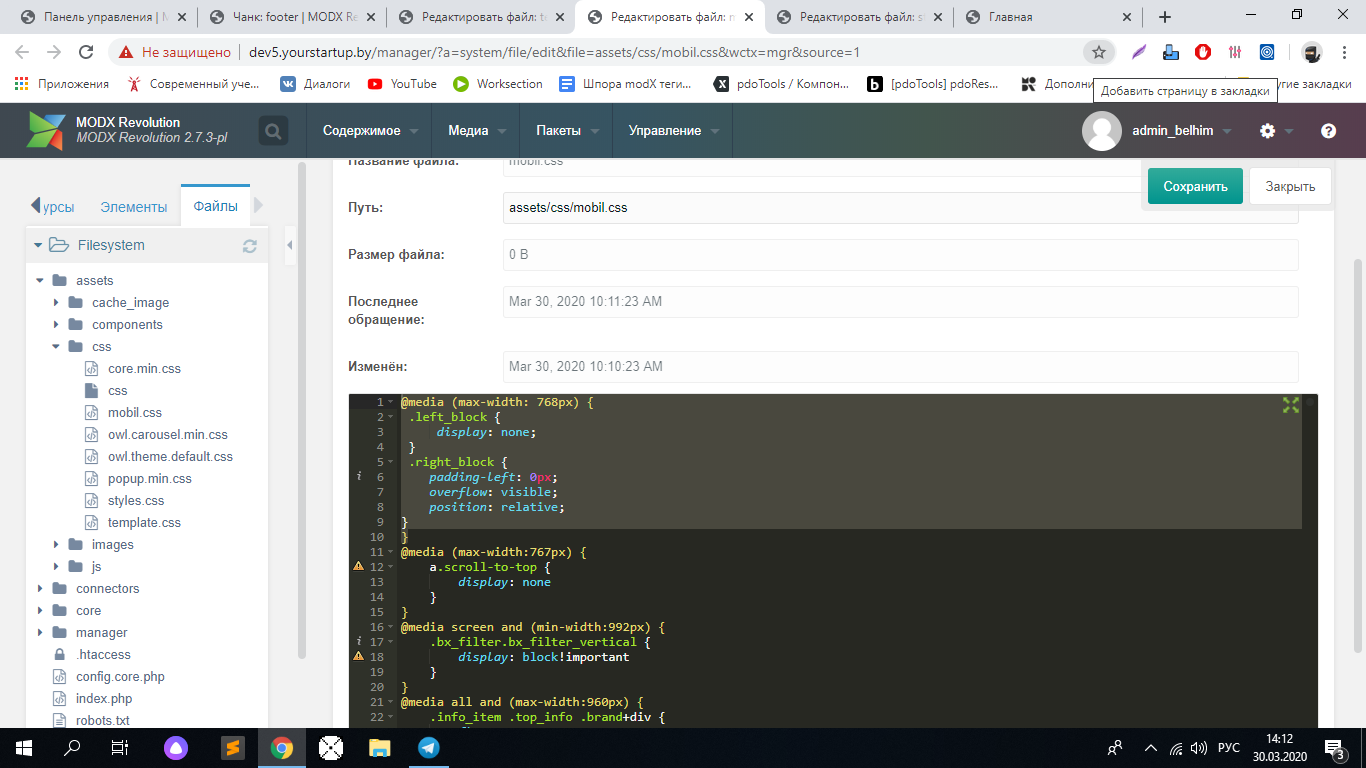
Task: Click the info marker on line 17
Action: 358,642
